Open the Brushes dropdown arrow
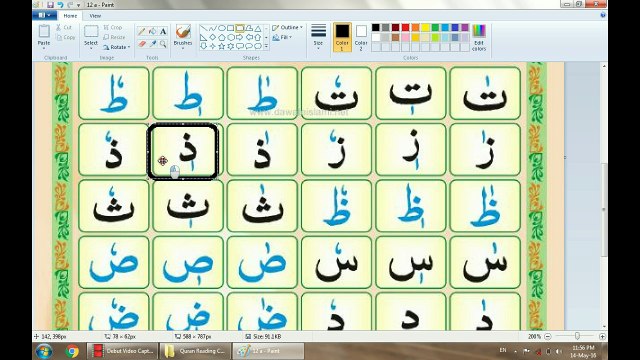Viewport: 640px width, 360px height. [183, 49]
